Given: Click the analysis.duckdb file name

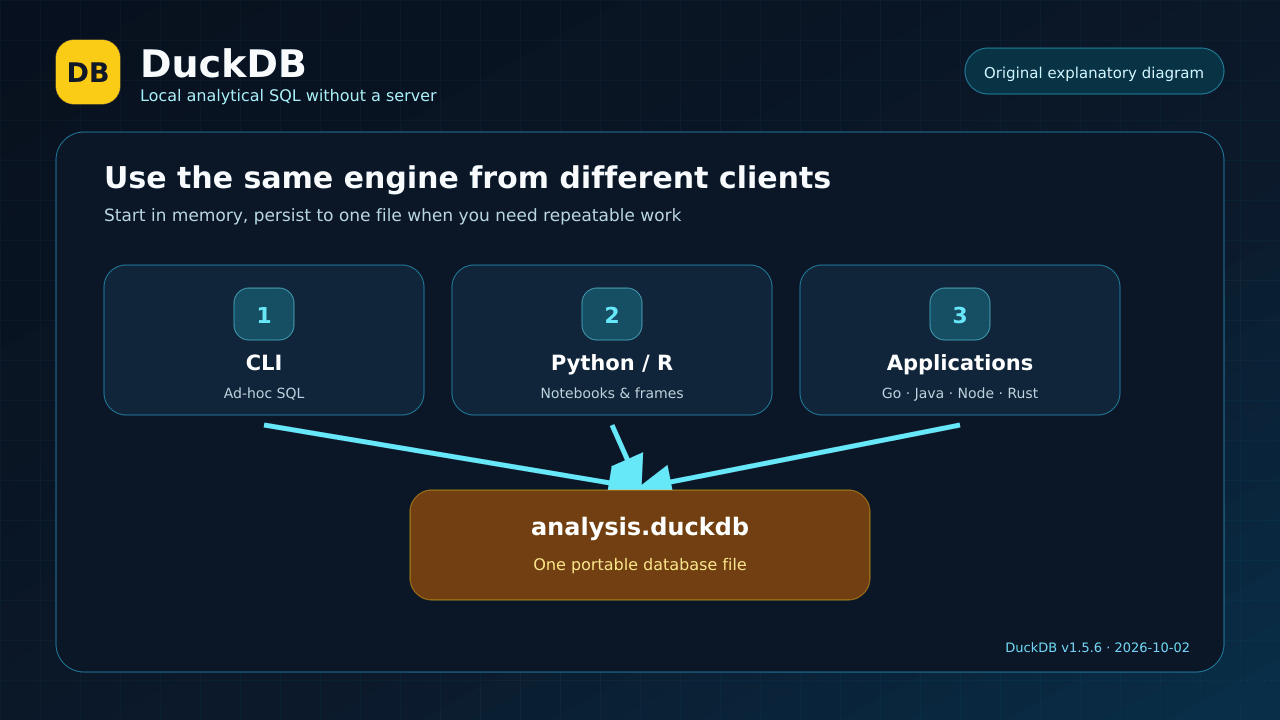Looking at the screenshot, I should click(x=640, y=527).
